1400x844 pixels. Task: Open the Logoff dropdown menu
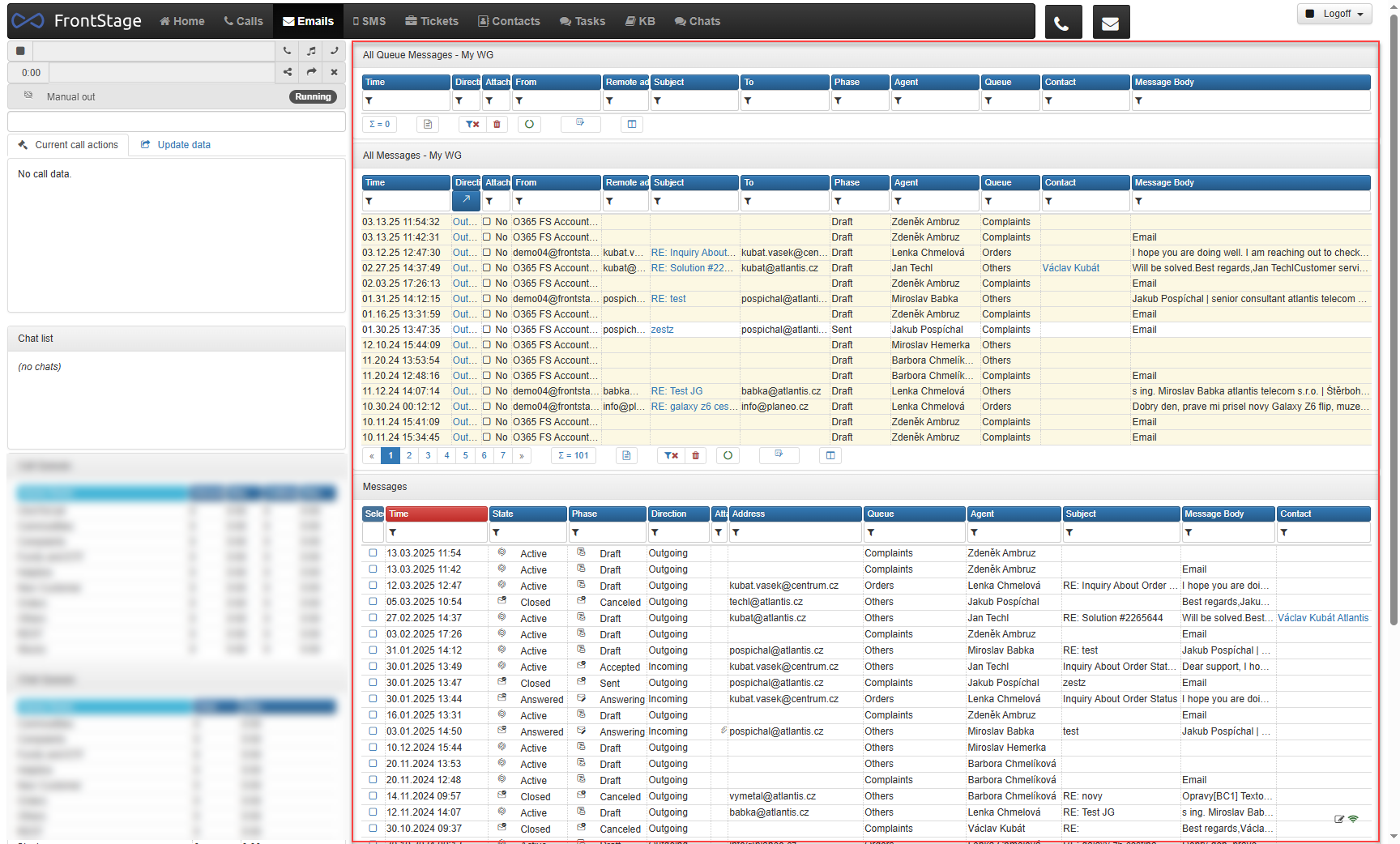click(x=1335, y=14)
